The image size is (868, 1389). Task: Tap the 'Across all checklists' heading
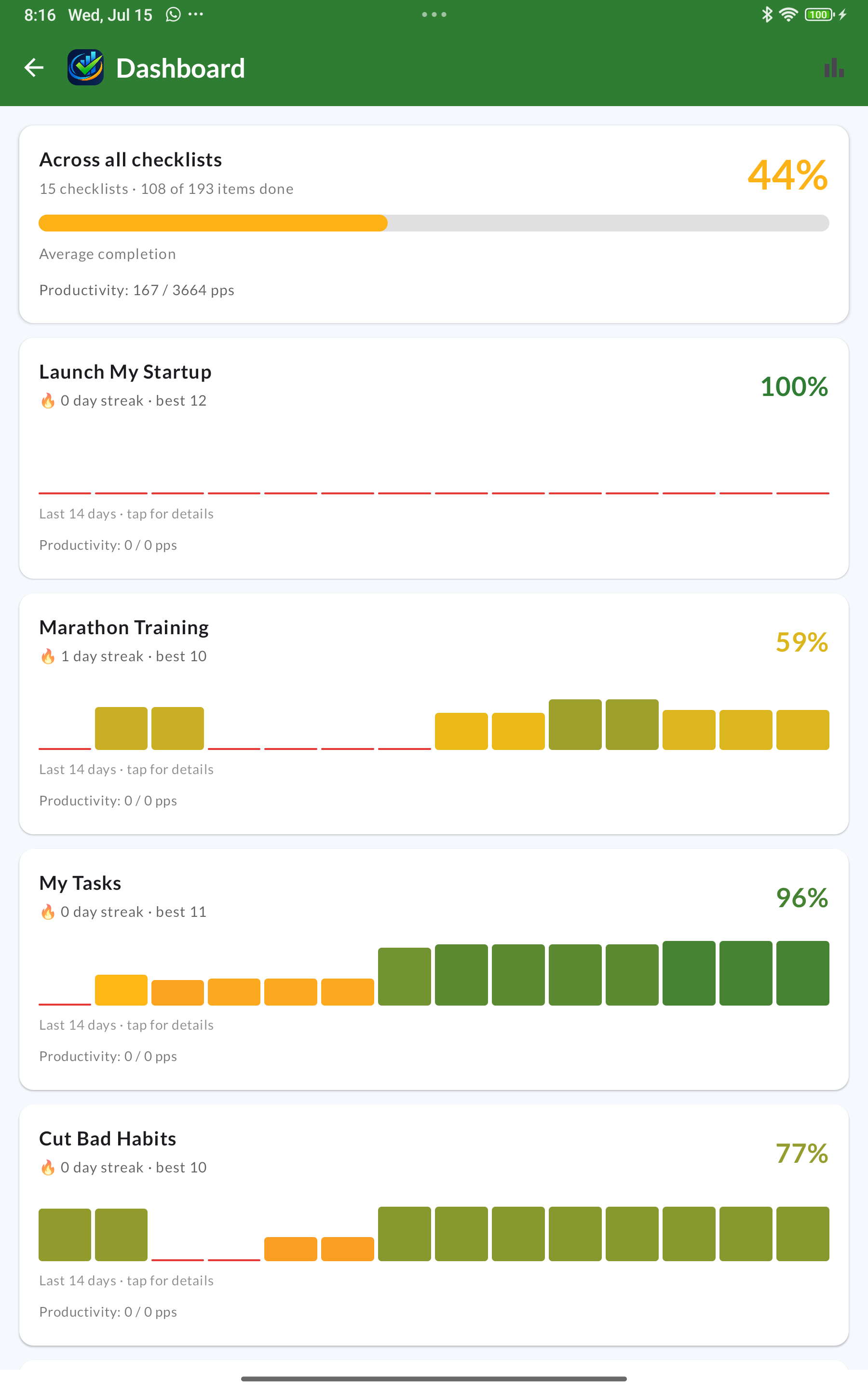coord(130,160)
